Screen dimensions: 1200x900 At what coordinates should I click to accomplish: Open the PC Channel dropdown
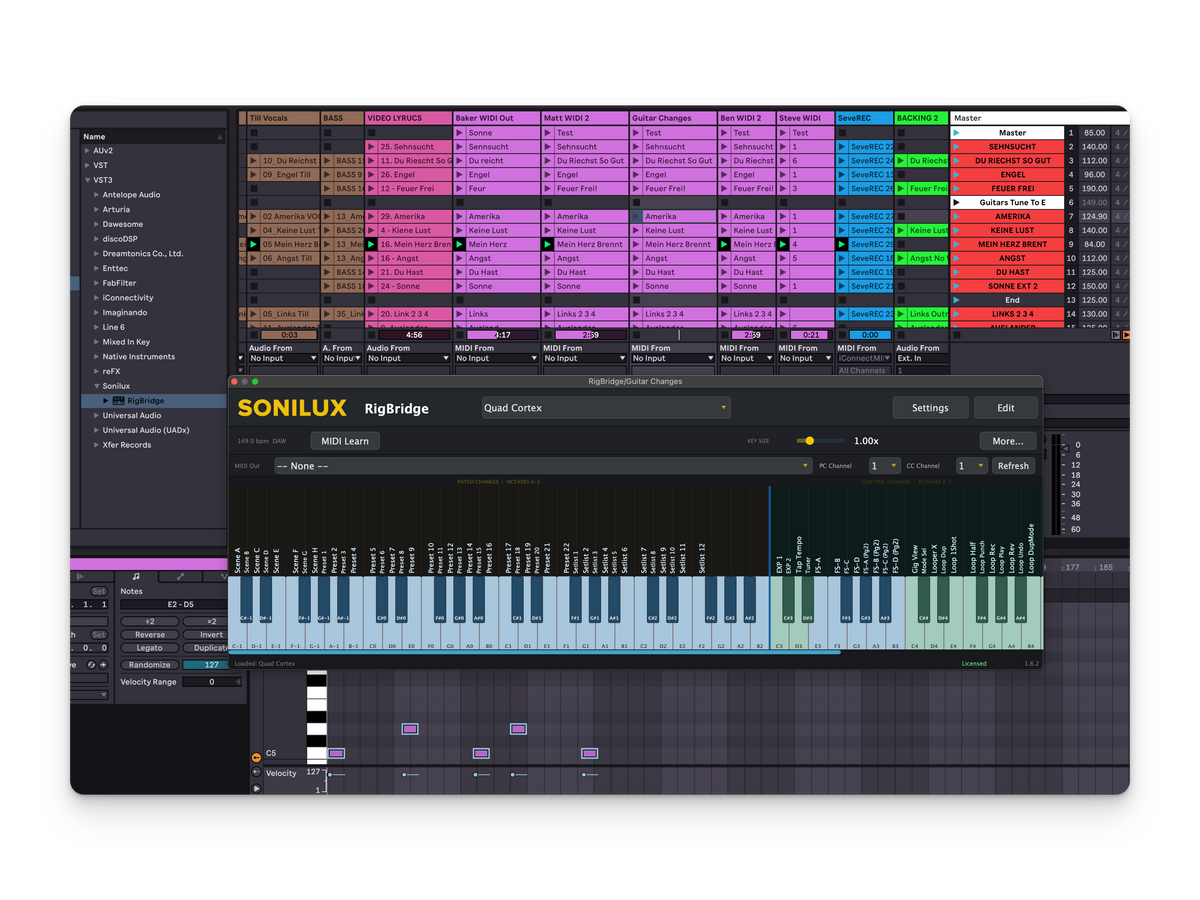[884, 466]
